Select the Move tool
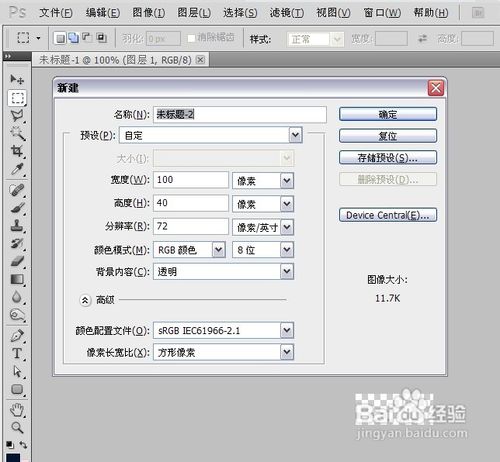500x462 pixels. click(x=17, y=79)
